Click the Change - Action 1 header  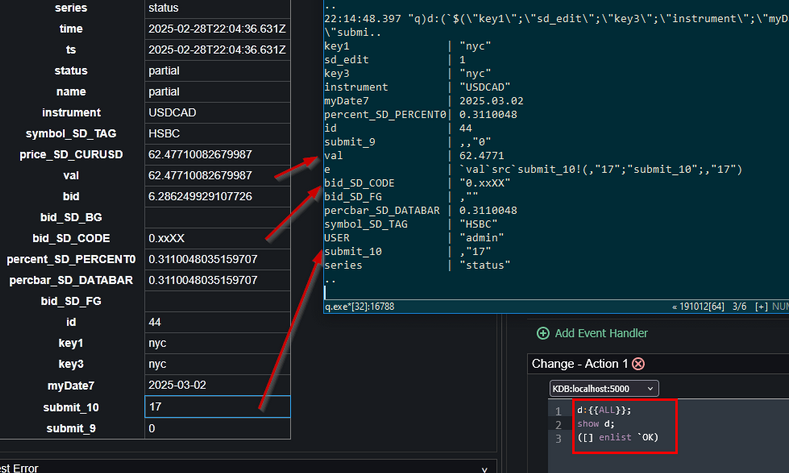point(580,364)
